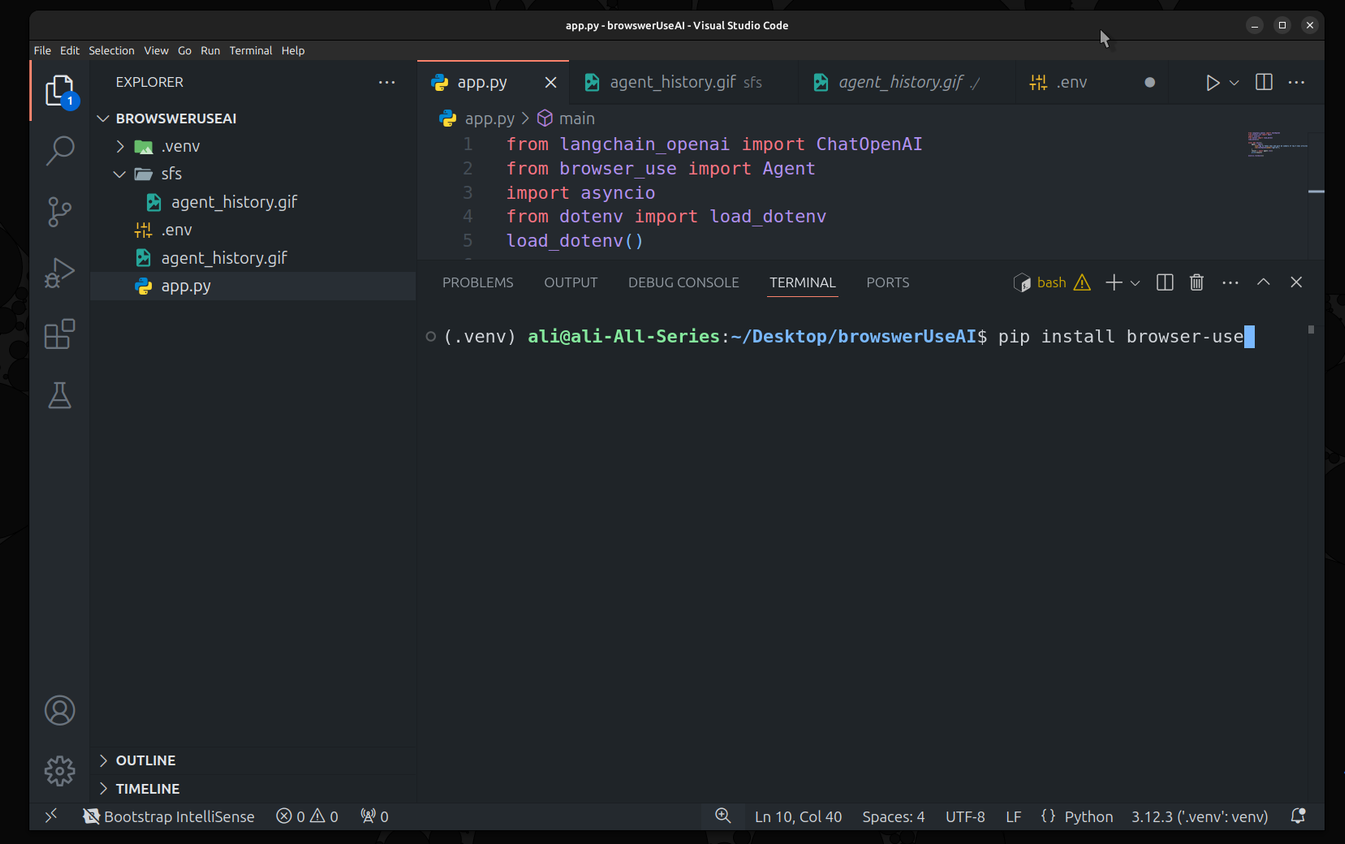
Task: Kill the terminal with trash icon
Action: (1197, 283)
